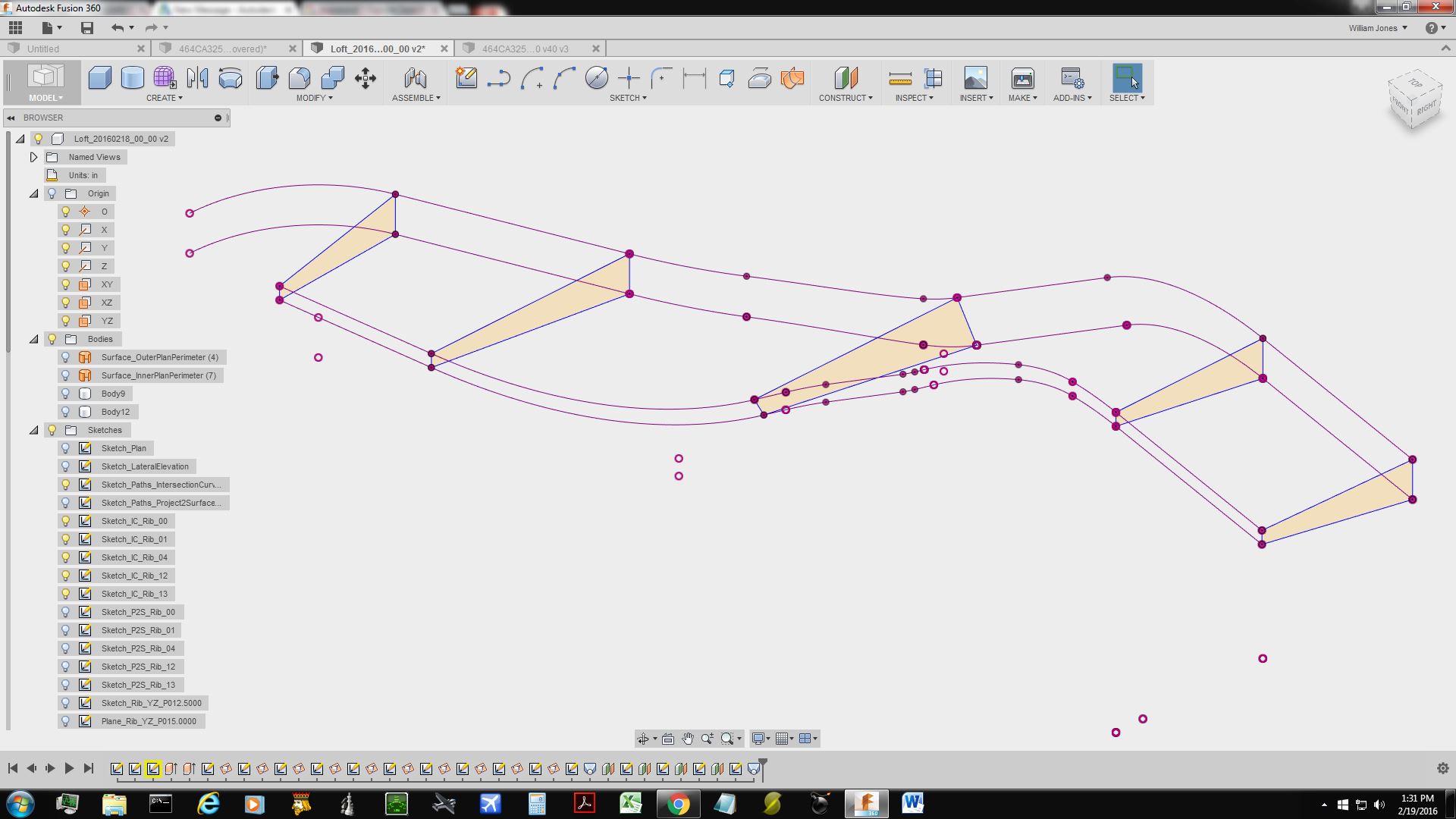This screenshot has height=819, width=1456.
Task: Toggle visibility of Surface_OuterPlanPerimeter body
Action: pos(64,357)
